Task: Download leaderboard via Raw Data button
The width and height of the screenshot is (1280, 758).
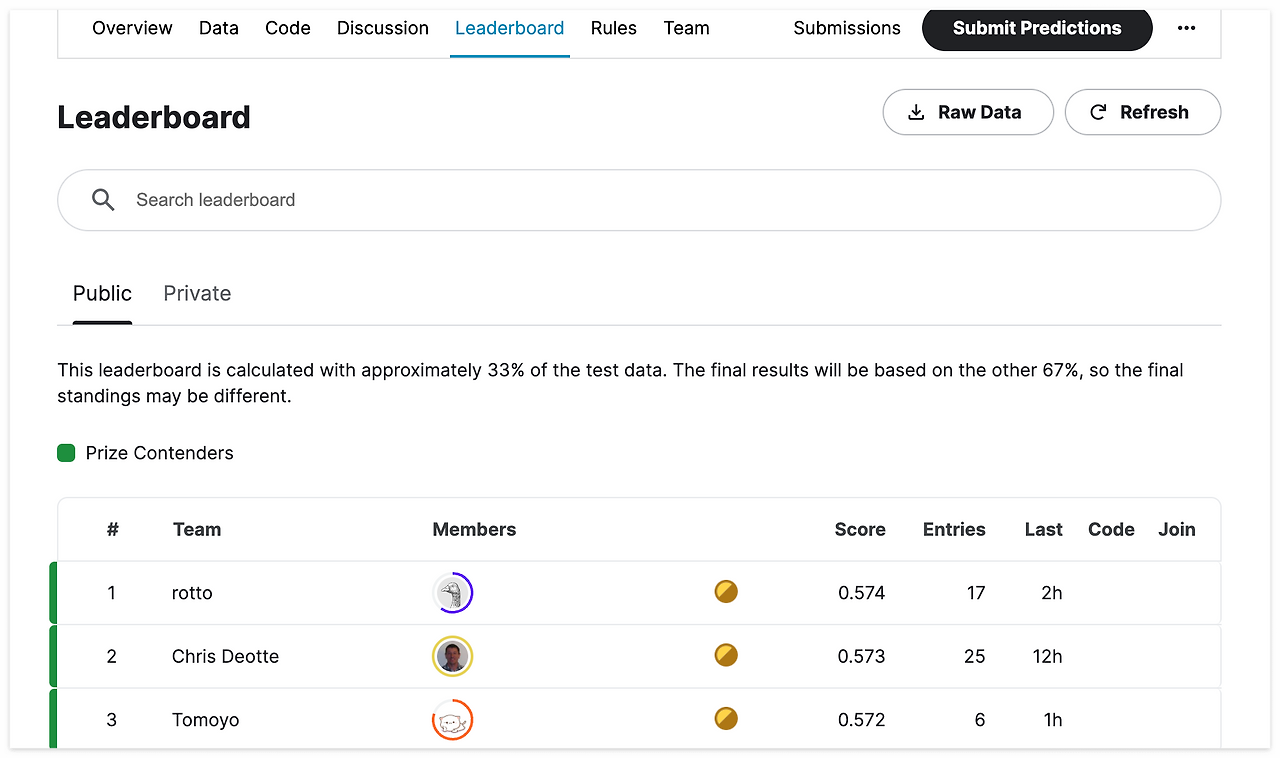Action: [x=967, y=112]
